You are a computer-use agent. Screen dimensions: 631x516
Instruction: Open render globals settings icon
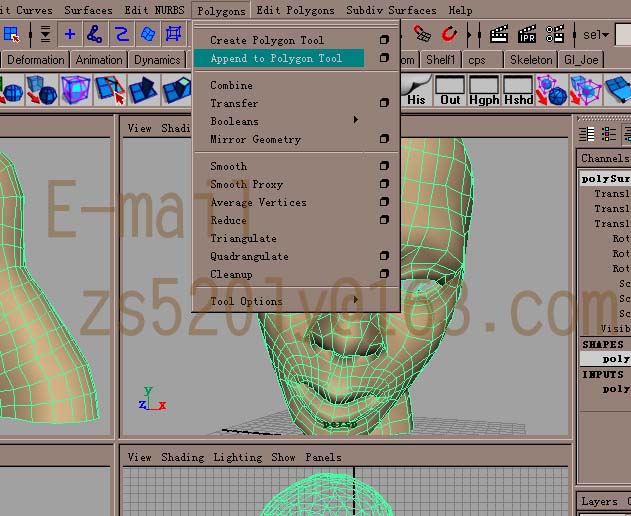[555, 34]
